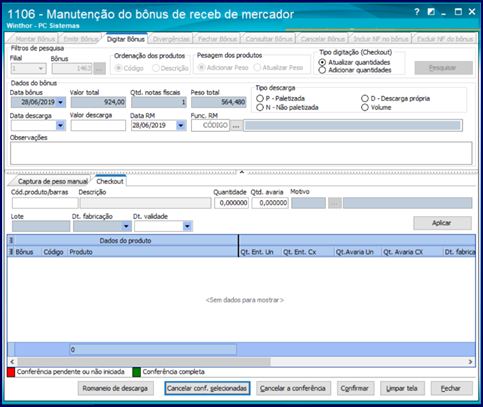Open Excluir NF do bônus tab

(x=445, y=39)
